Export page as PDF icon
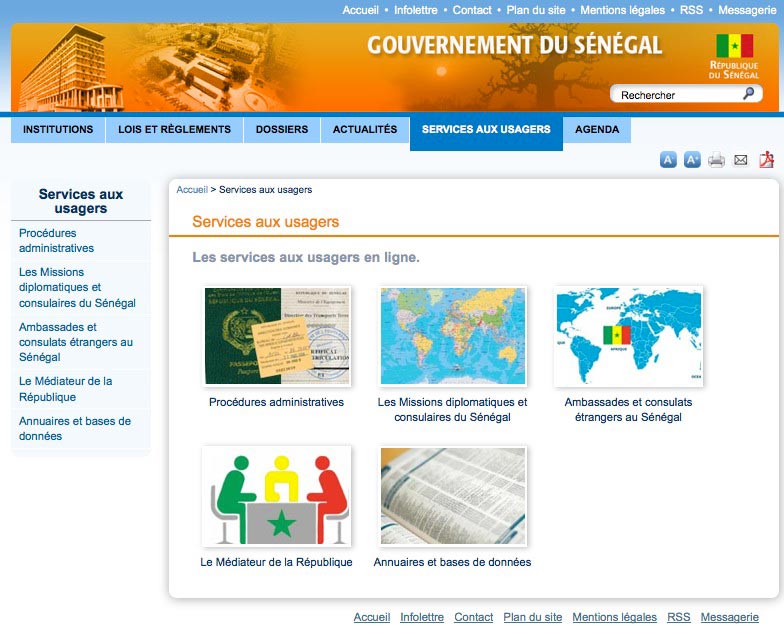Image resolution: width=784 pixels, height=640 pixels. pos(767,160)
